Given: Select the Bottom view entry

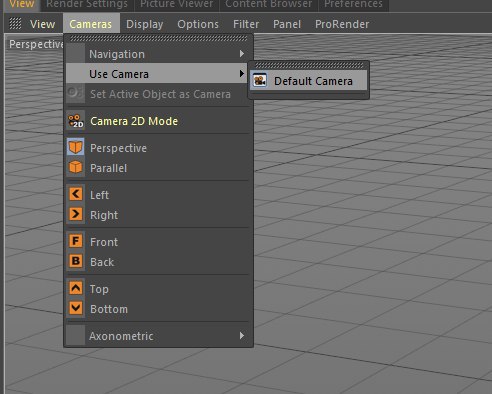Looking at the screenshot, I should point(158,309).
